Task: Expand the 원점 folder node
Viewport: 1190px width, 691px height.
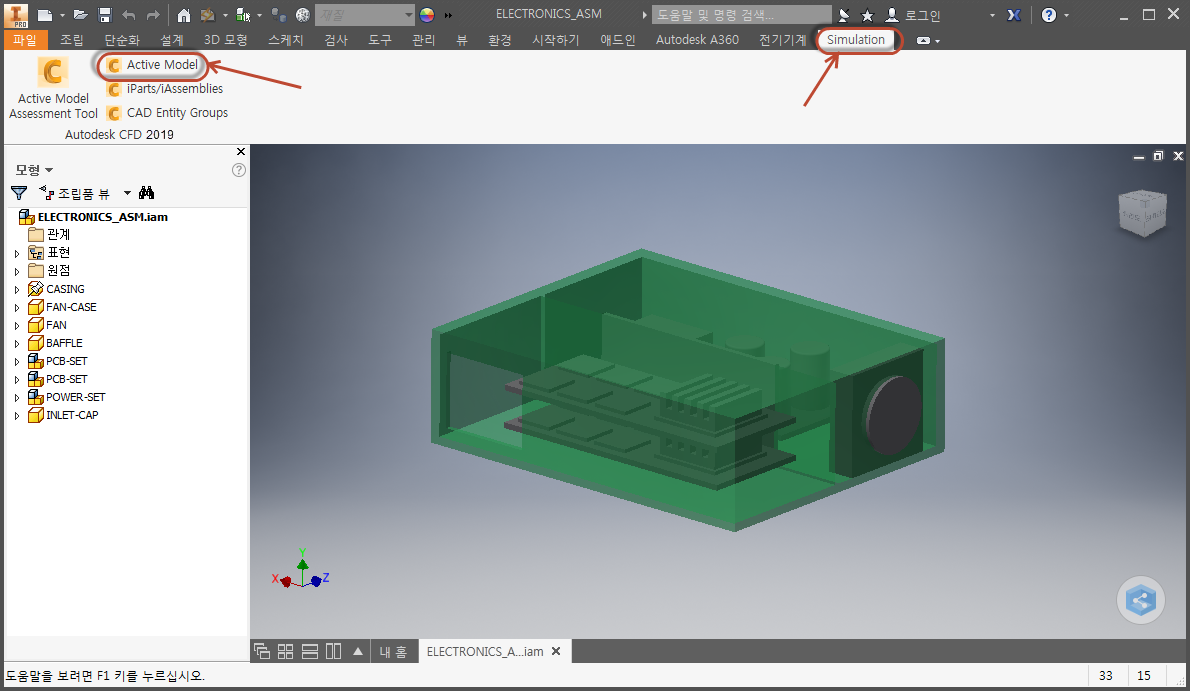Action: point(17,271)
